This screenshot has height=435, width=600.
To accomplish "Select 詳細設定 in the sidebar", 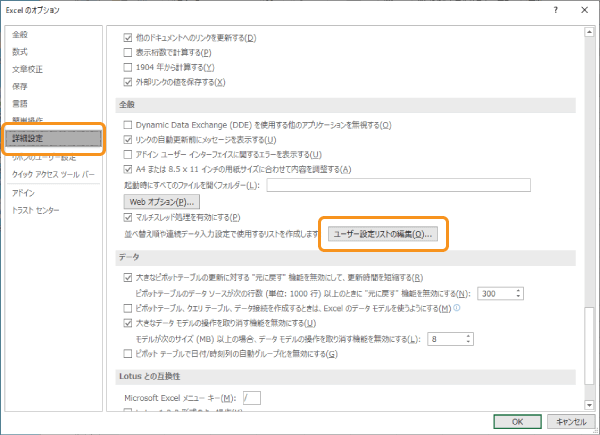I will (53, 138).
